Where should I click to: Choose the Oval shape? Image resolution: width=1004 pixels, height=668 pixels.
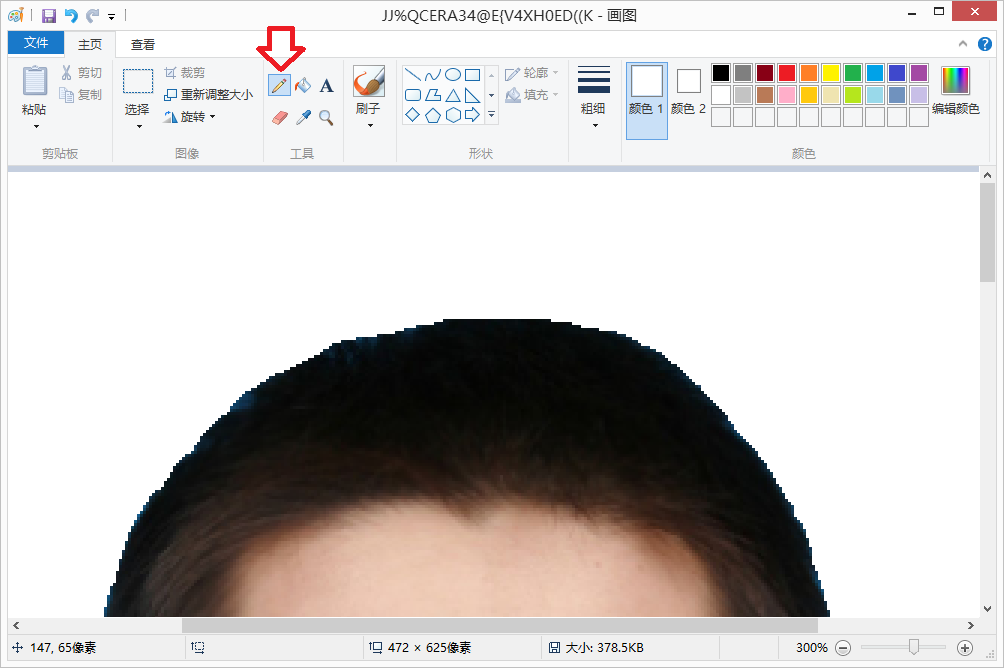[453, 75]
